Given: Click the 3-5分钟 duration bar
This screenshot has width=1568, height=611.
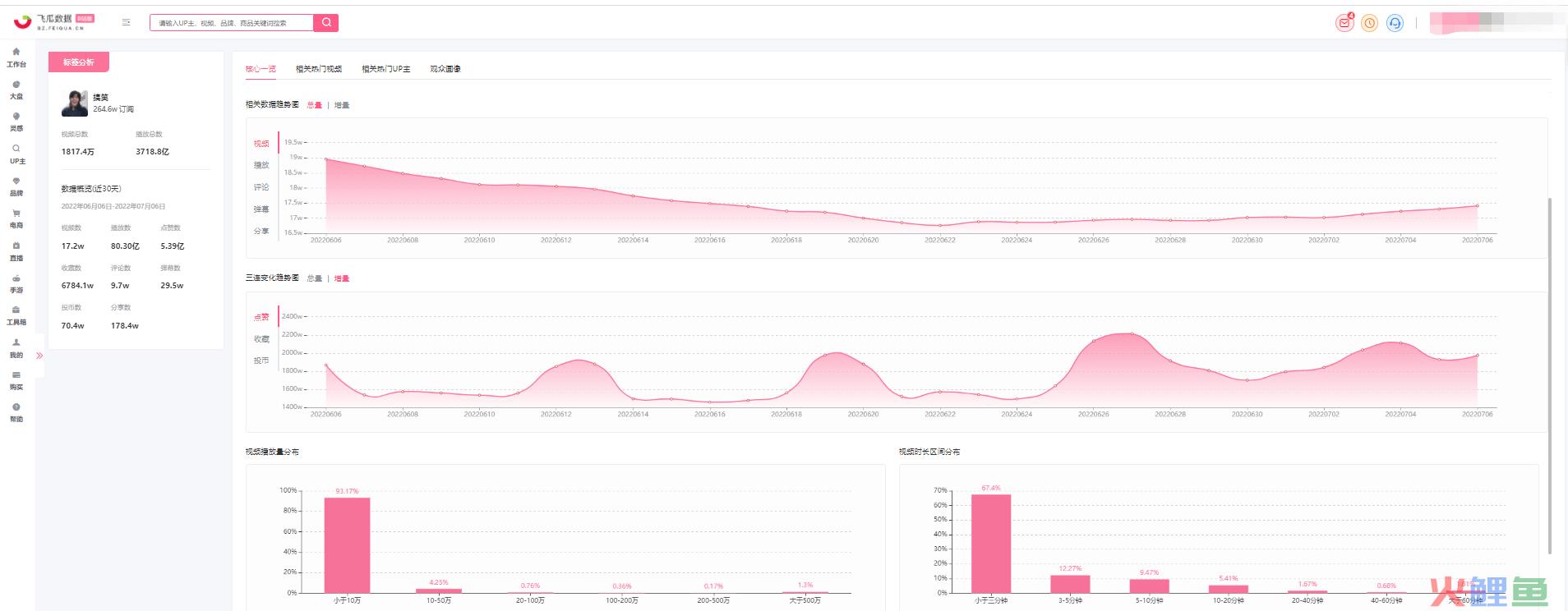Looking at the screenshot, I should click(x=1070, y=583).
